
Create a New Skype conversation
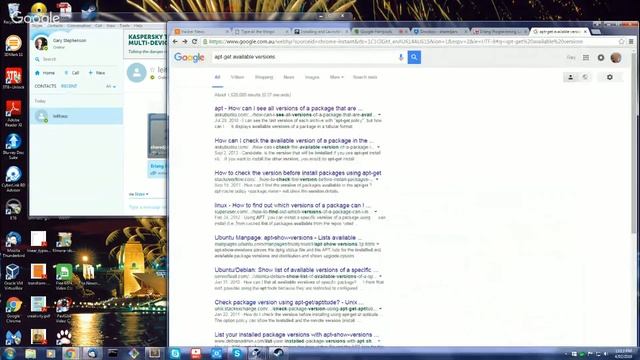pos(97,73)
